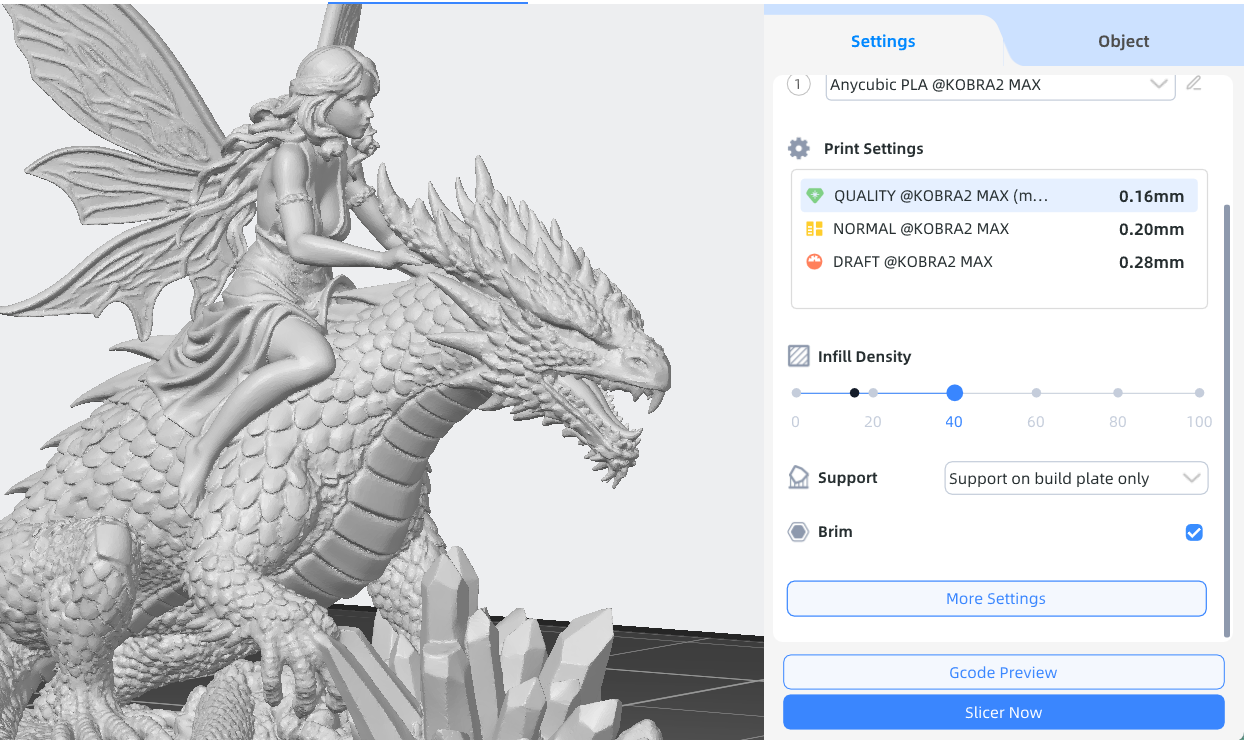Click the green diamond QUALITY preset icon
The width and height of the screenshot is (1244, 740).
click(x=814, y=196)
